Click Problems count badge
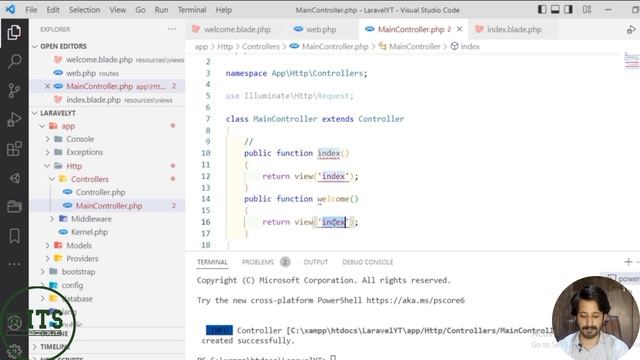Viewport: 640px width, 360px height. point(285,262)
